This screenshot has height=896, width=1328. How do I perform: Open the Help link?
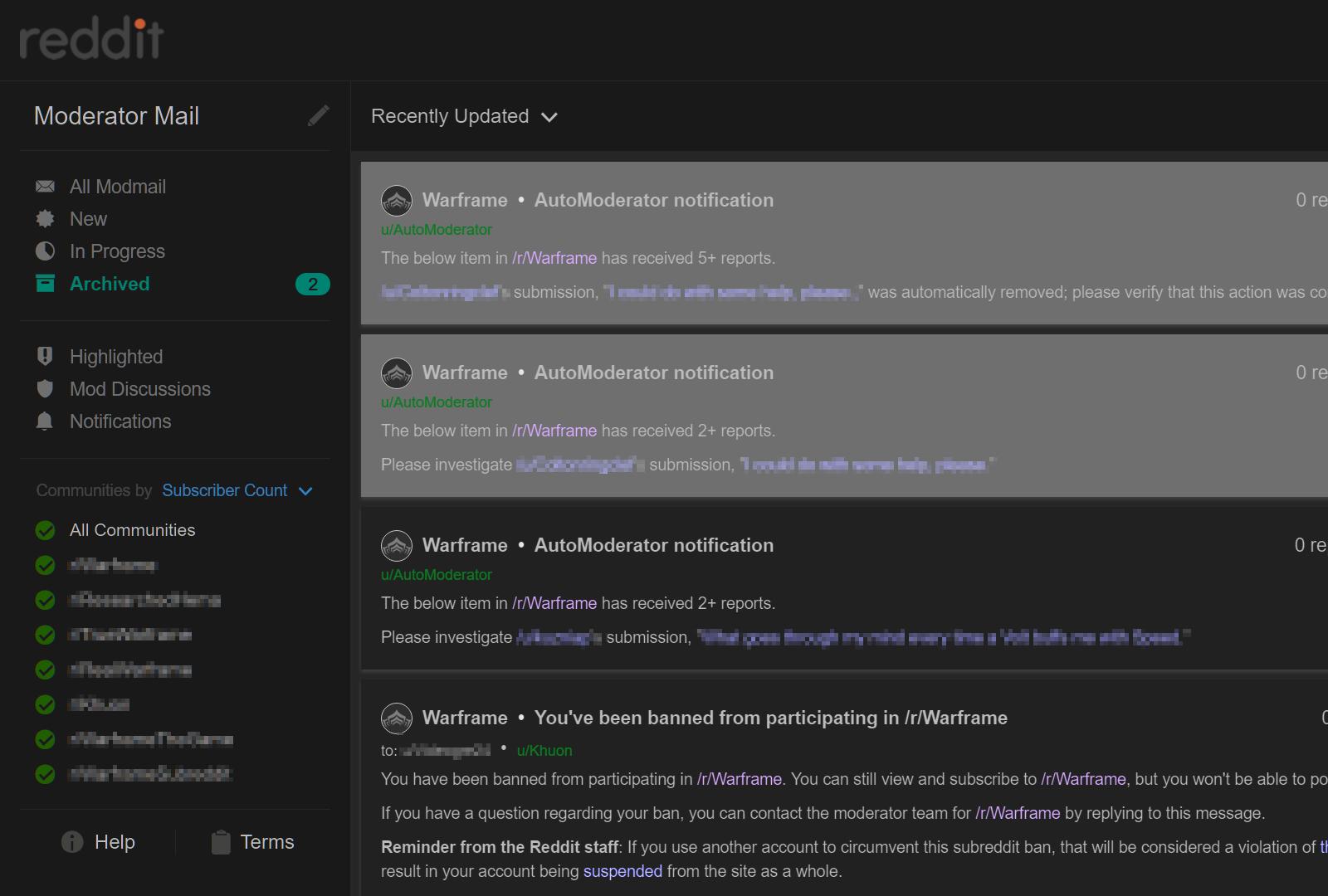click(115, 842)
